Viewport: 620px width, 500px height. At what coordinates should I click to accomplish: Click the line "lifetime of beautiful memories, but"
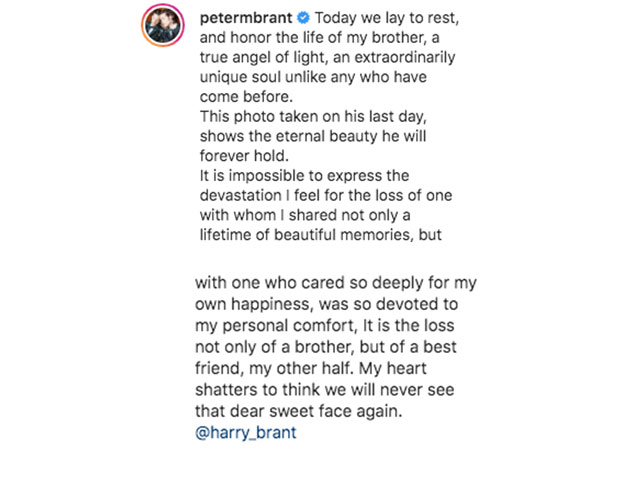[x=314, y=237]
